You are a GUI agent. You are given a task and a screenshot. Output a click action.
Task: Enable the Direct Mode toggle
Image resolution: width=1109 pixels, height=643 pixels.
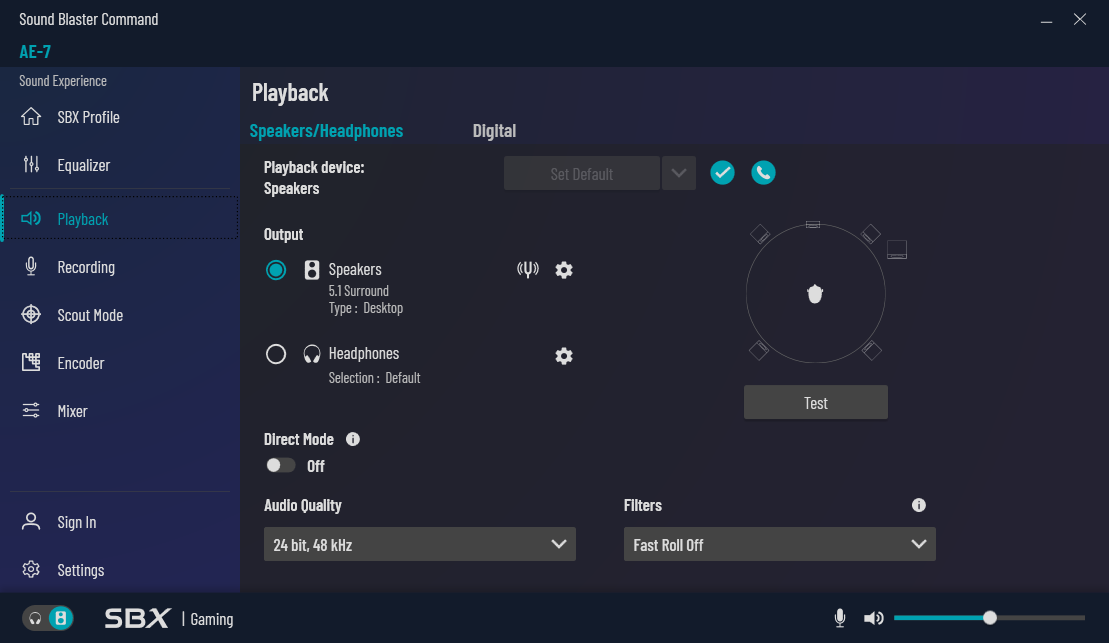pos(281,466)
